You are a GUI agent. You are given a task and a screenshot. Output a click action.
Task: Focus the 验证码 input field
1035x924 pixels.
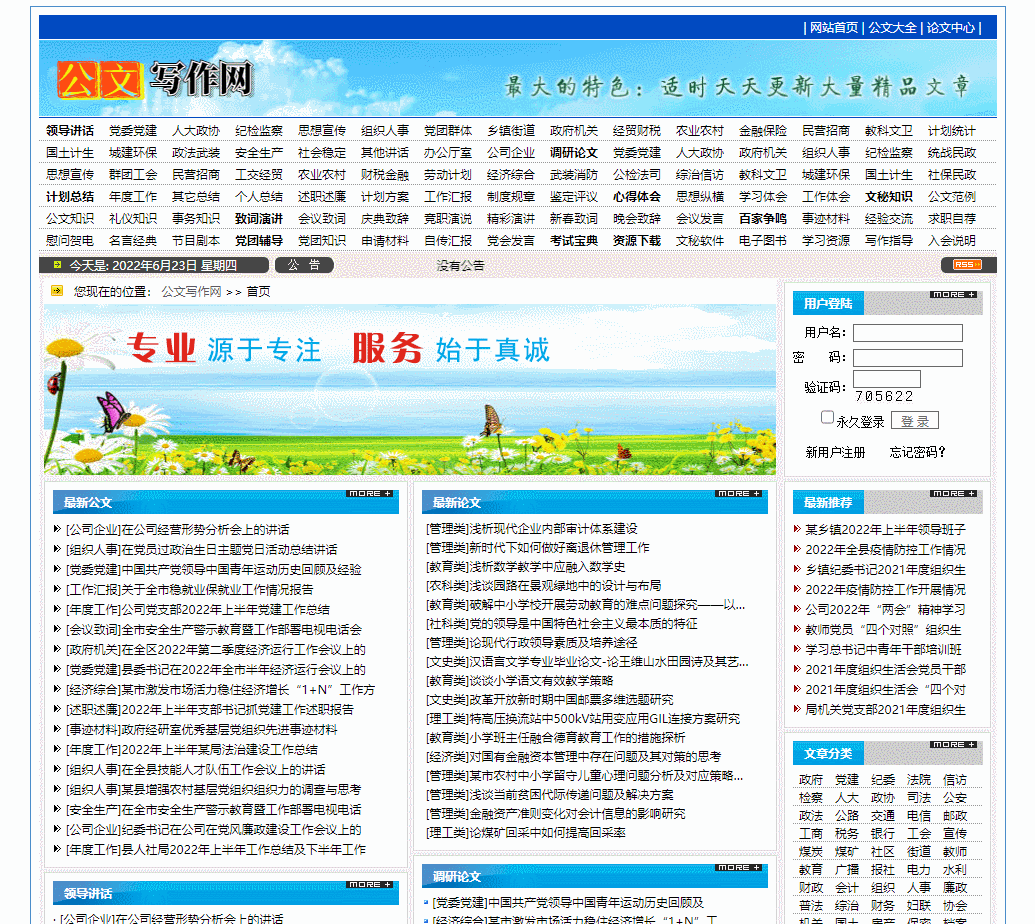coord(886,379)
